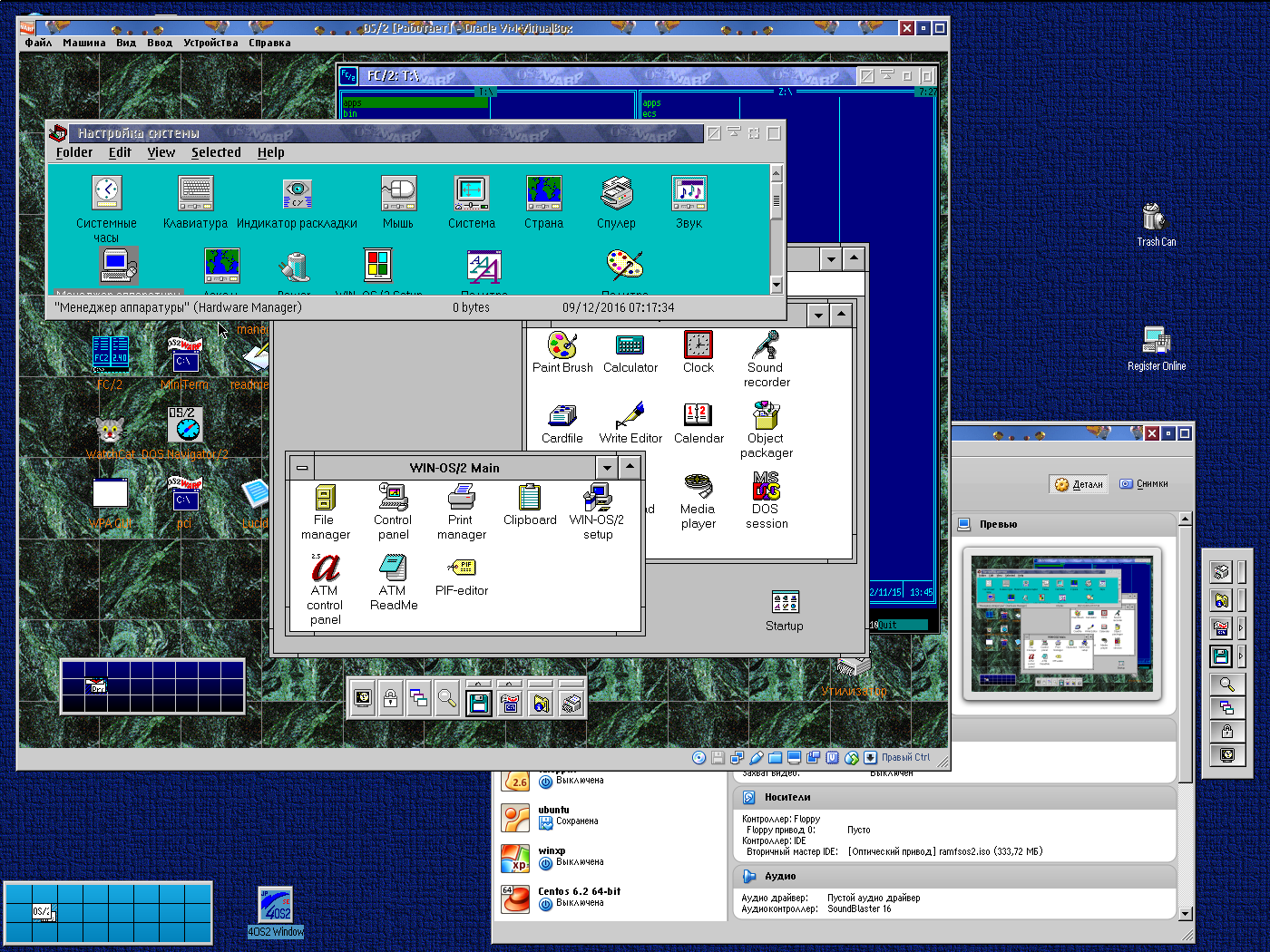The width and height of the screenshot is (1270, 952).
Task: Click the Носители section header
Action: pos(954,797)
